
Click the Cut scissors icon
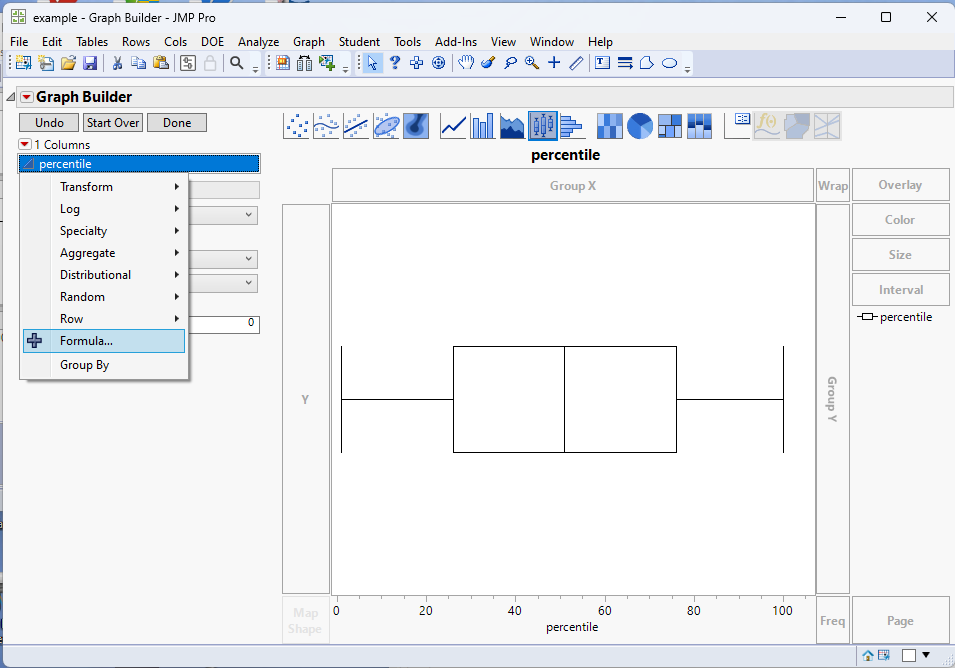[x=118, y=63]
